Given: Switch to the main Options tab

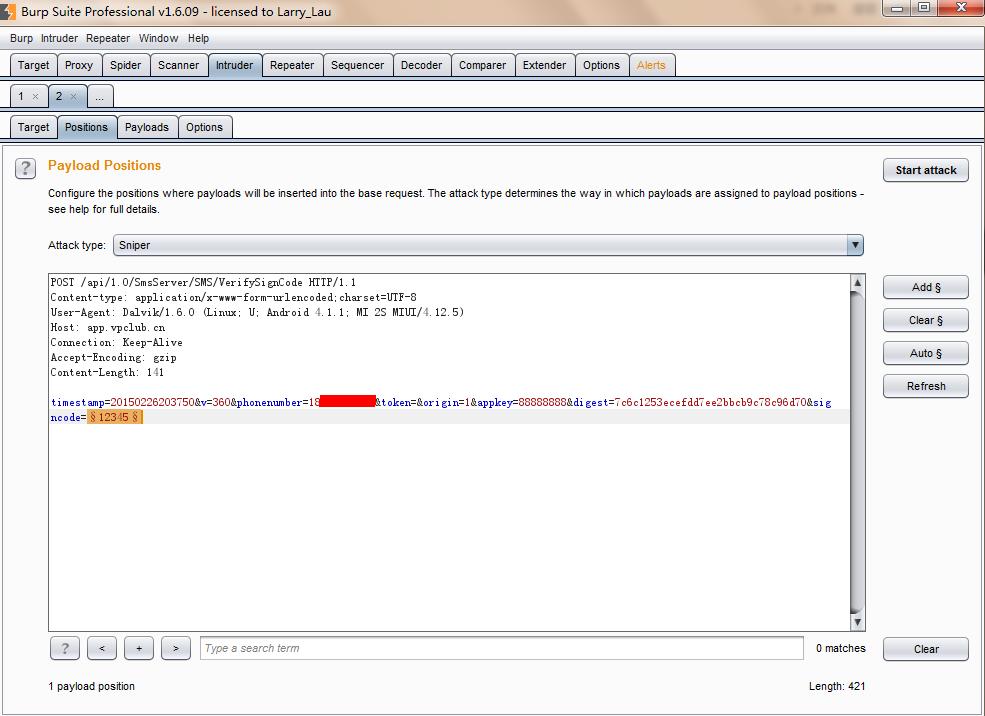Looking at the screenshot, I should click(x=601, y=65).
